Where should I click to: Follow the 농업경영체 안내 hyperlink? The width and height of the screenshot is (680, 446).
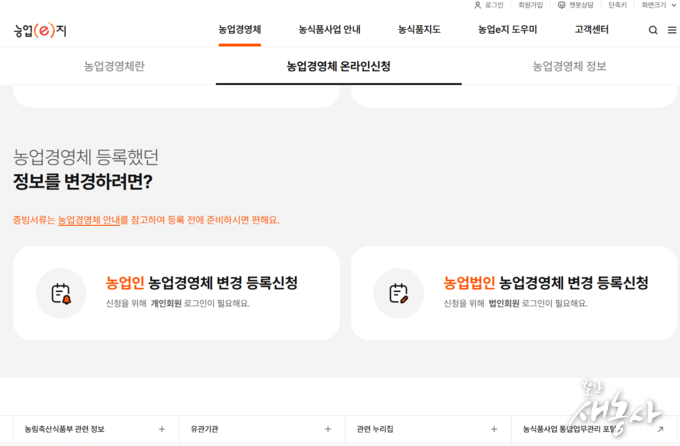tap(89, 220)
